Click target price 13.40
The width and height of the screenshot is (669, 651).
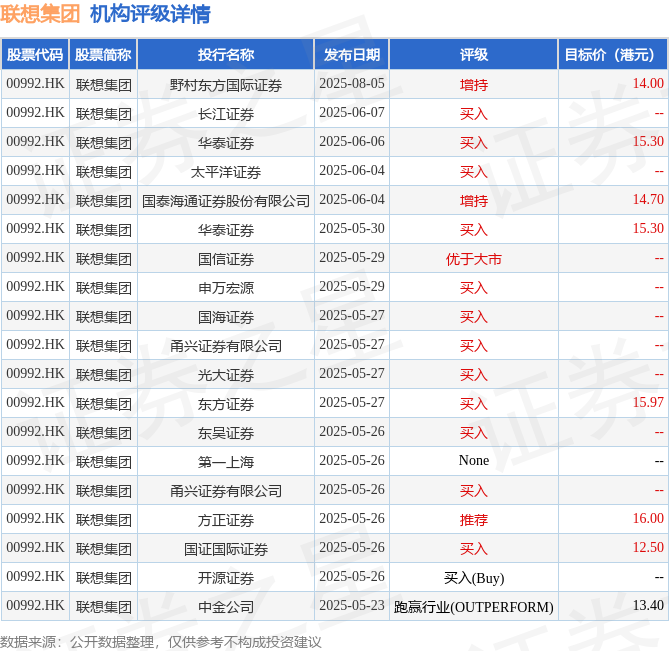click(x=648, y=606)
